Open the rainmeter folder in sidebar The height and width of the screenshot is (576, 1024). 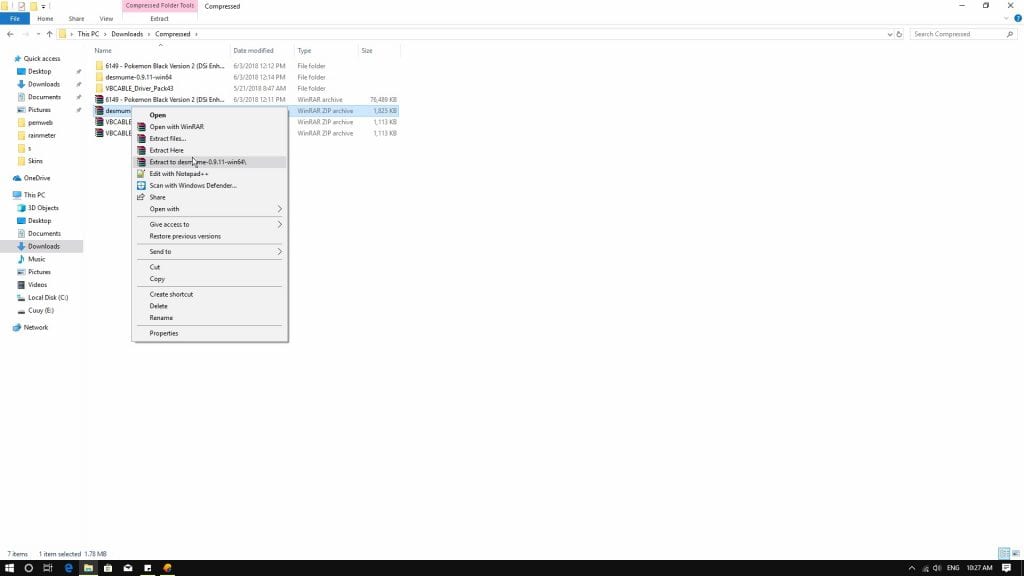(42, 135)
